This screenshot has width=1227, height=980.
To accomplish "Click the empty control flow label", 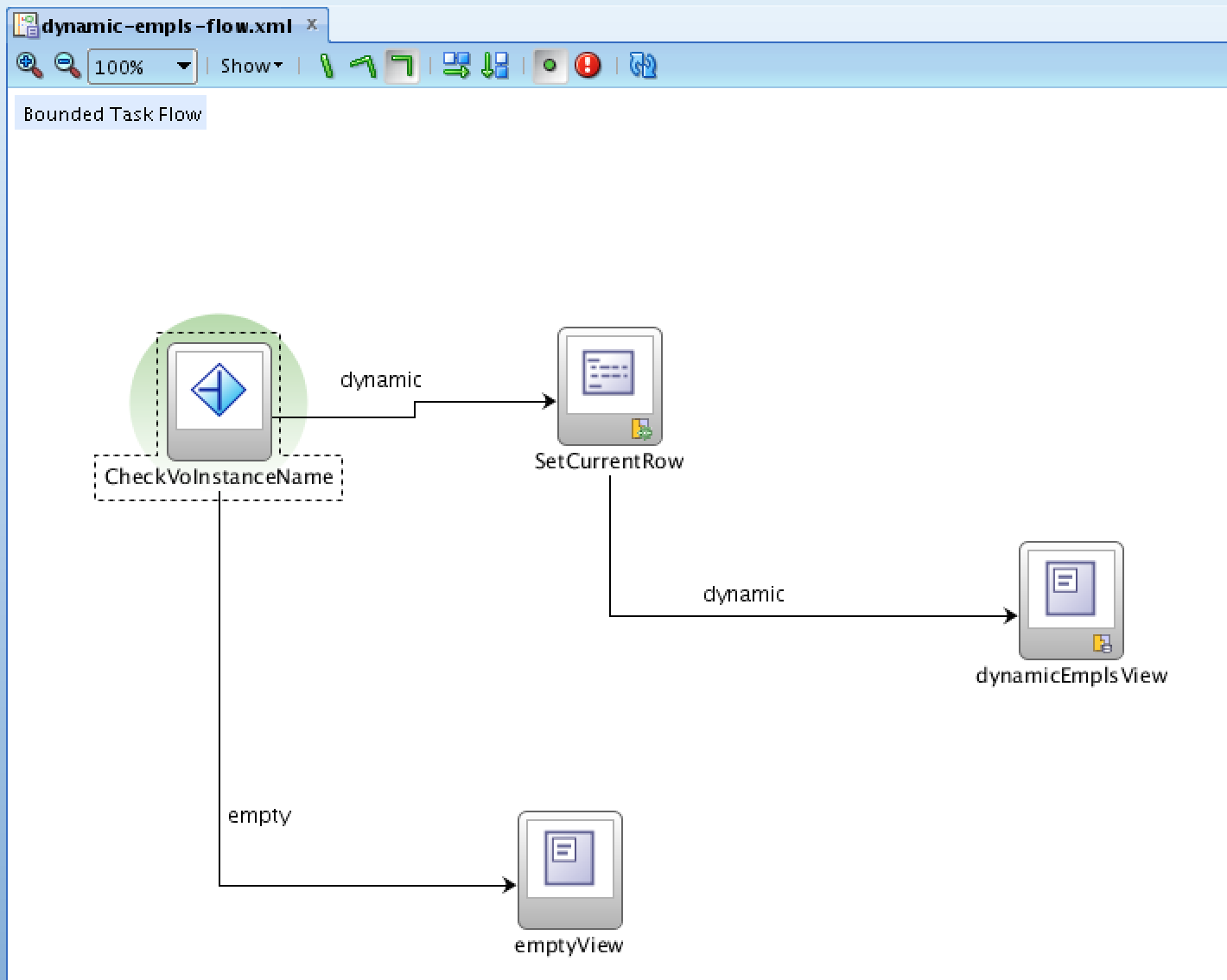I will [260, 816].
